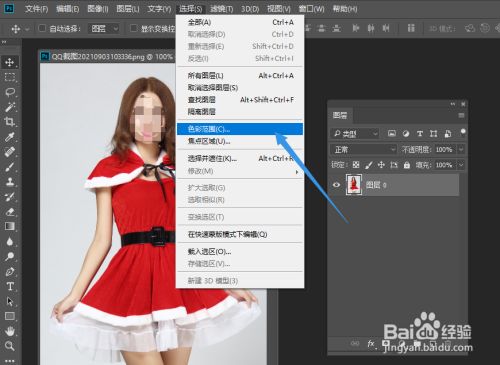This screenshot has width=500, height=365.
Task: Open the edit toolbar ellipsis
Action: tap(10, 361)
